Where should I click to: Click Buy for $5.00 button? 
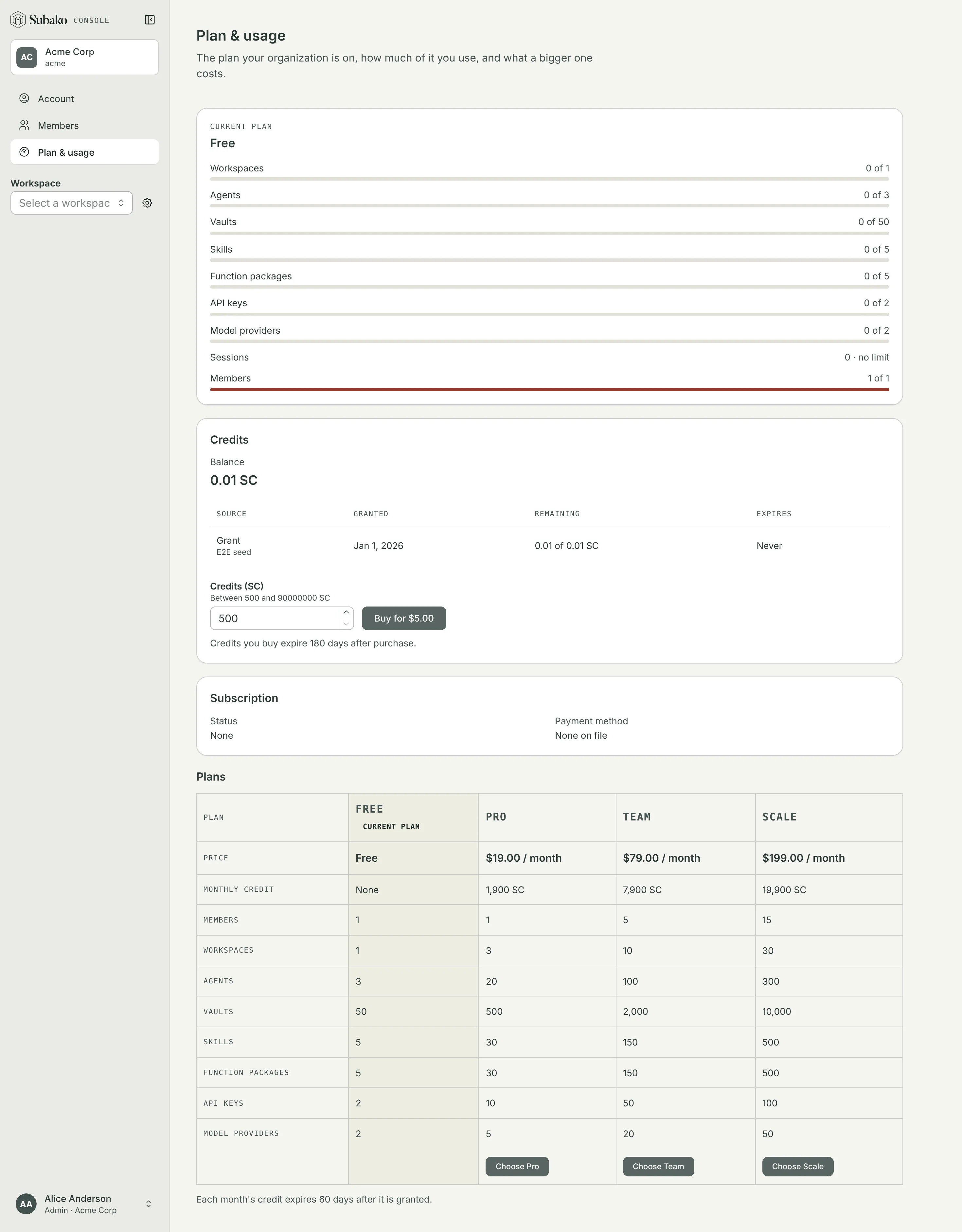click(404, 618)
